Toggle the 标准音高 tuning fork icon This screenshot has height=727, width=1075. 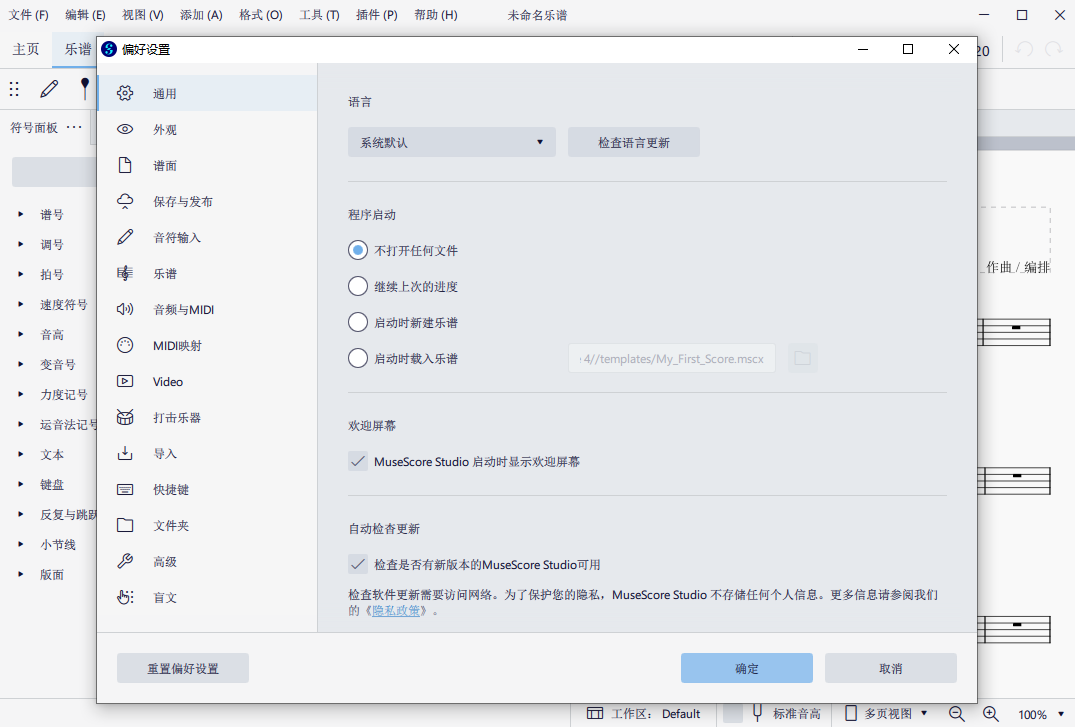(x=758, y=713)
